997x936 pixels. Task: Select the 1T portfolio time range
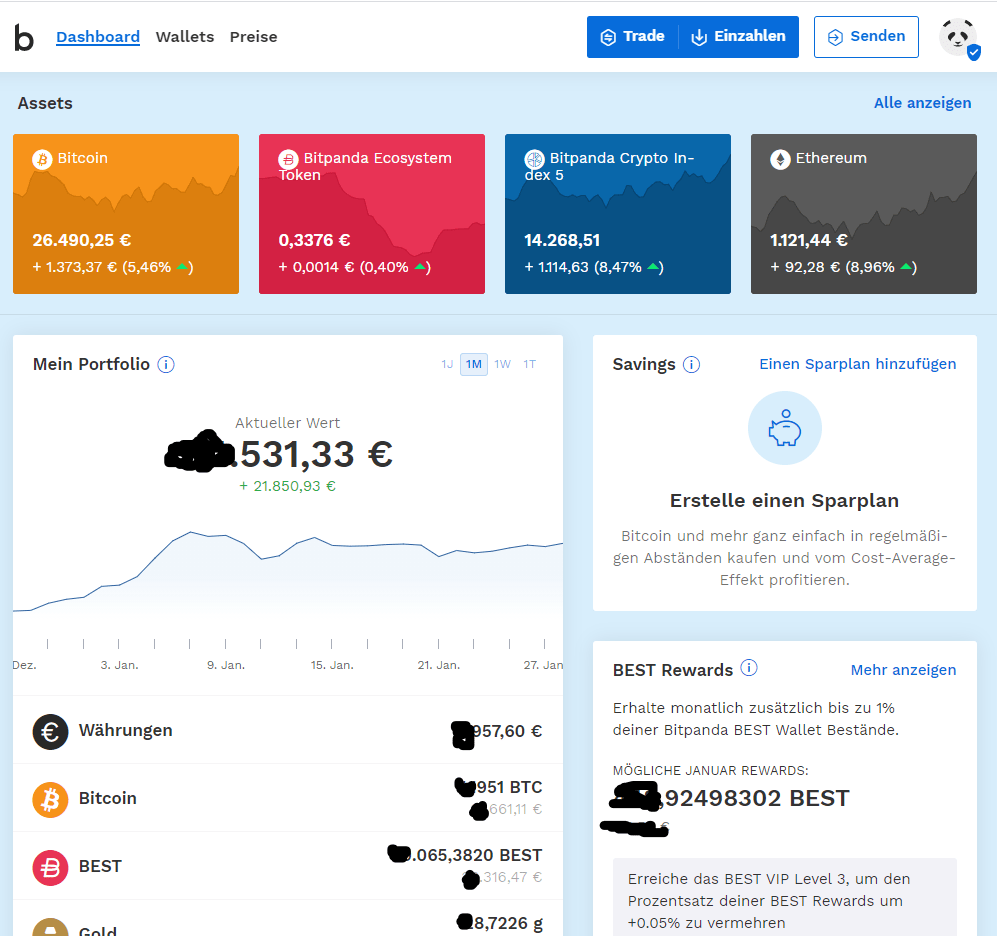coord(530,364)
